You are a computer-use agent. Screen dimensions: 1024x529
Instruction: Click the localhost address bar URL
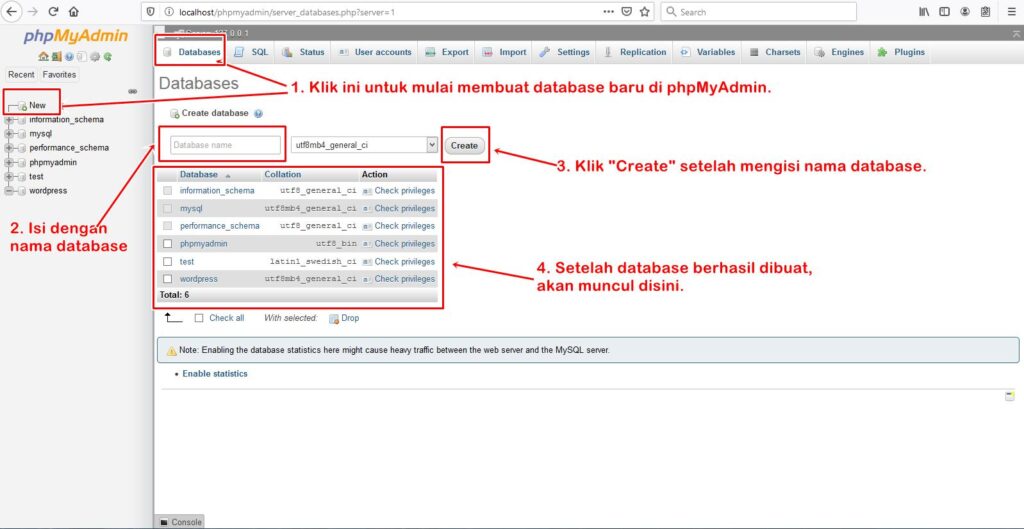click(x=287, y=12)
